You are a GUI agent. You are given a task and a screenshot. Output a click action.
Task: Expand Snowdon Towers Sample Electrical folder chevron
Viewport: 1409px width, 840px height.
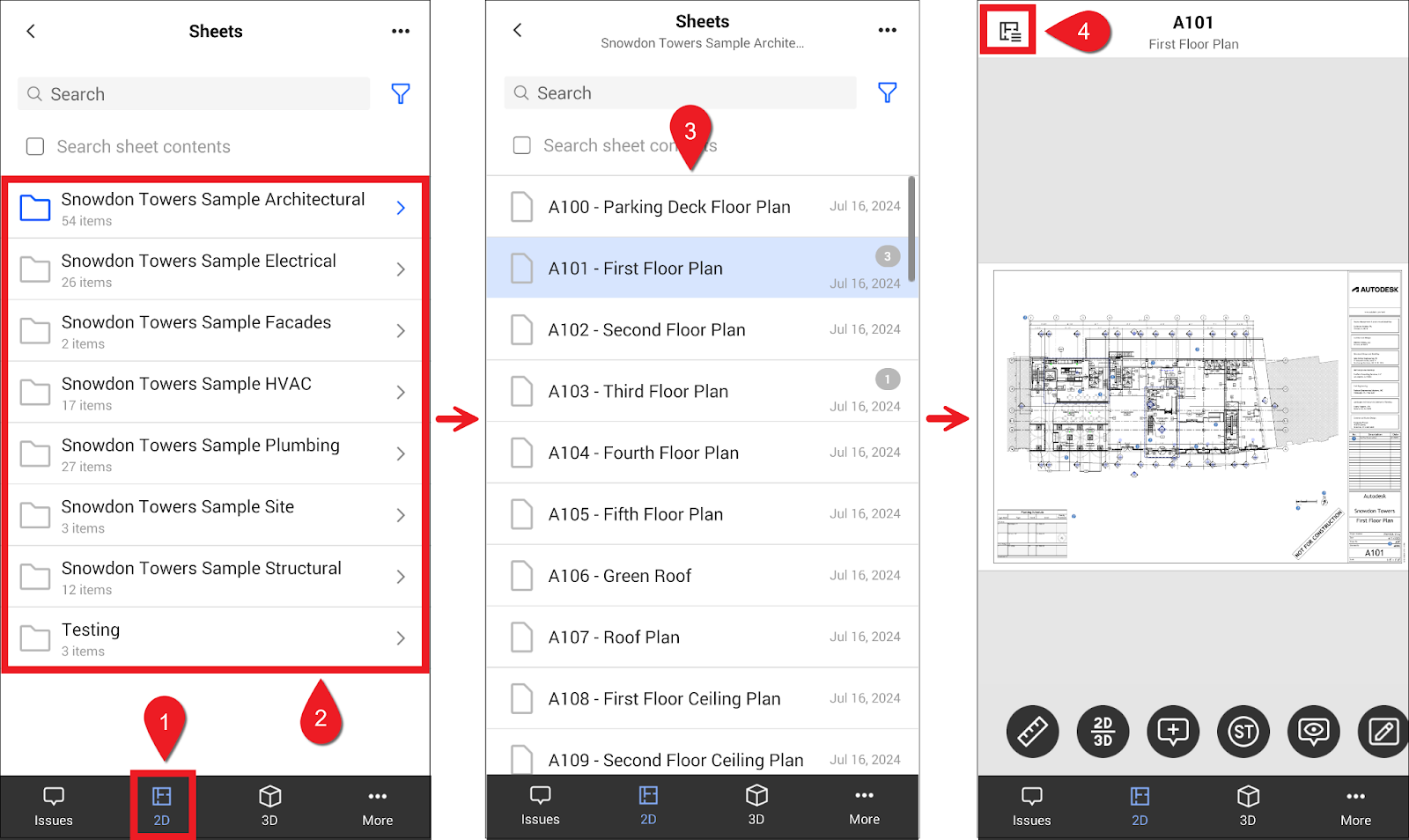tap(401, 269)
